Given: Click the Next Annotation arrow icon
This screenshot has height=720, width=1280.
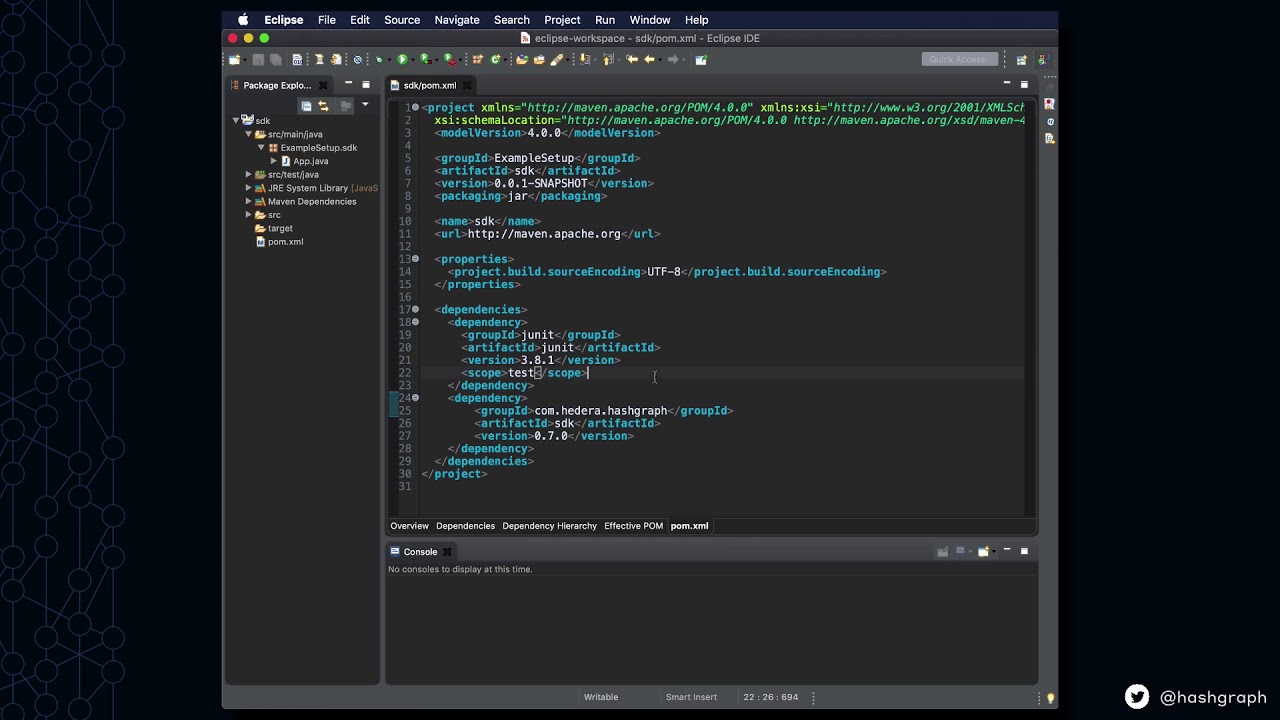Looking at the screenshot, I should pos(584,59).
